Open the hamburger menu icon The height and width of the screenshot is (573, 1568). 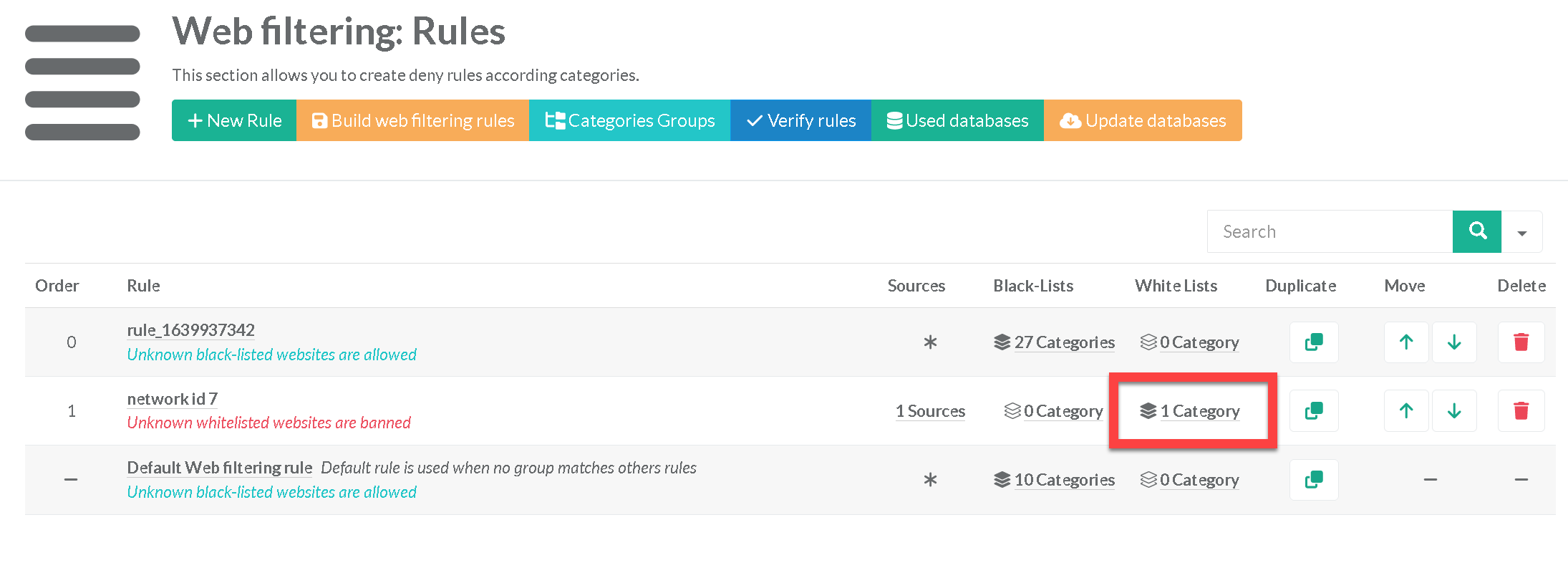tap(82, 82)
